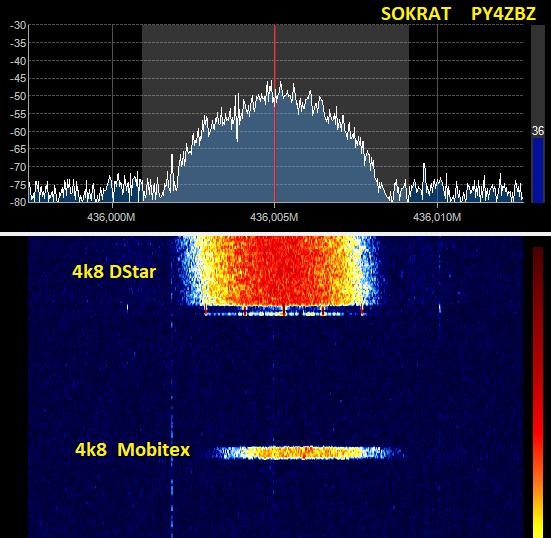Click the 4k8 Mobitex signal burst in waterfall

click(x=306, y=453)
